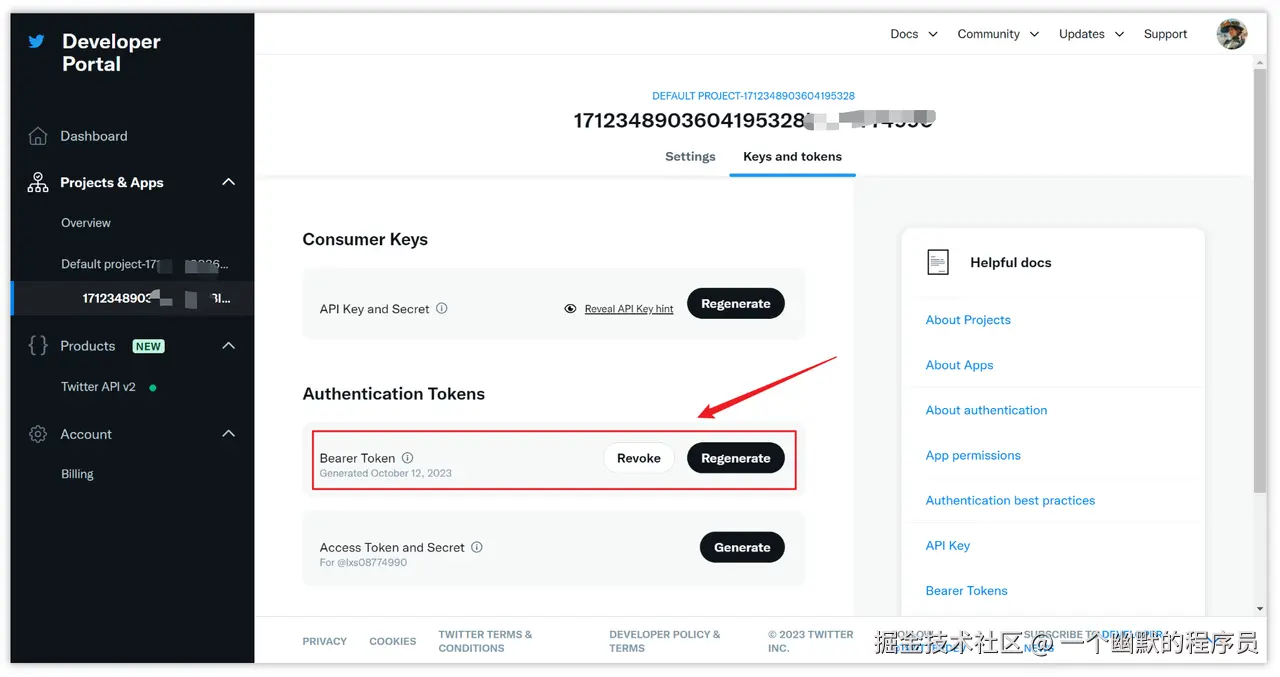Open the Community dropdown menu
Viewport: 1280px width, 677px height.
[998, 34]
